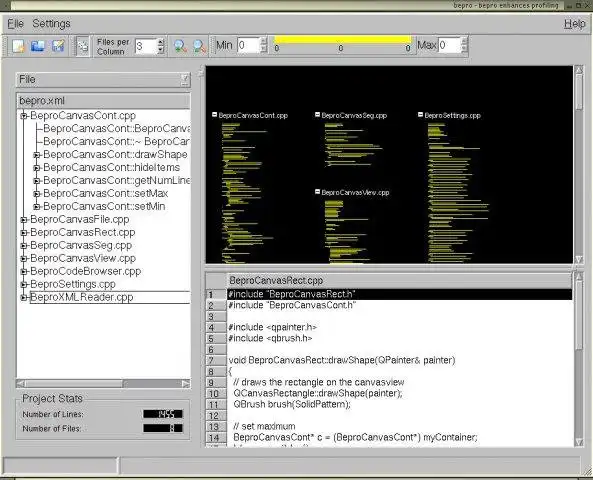
Task: Expand the BeproSettings.cpp tree node
Action: pos(23,284)
